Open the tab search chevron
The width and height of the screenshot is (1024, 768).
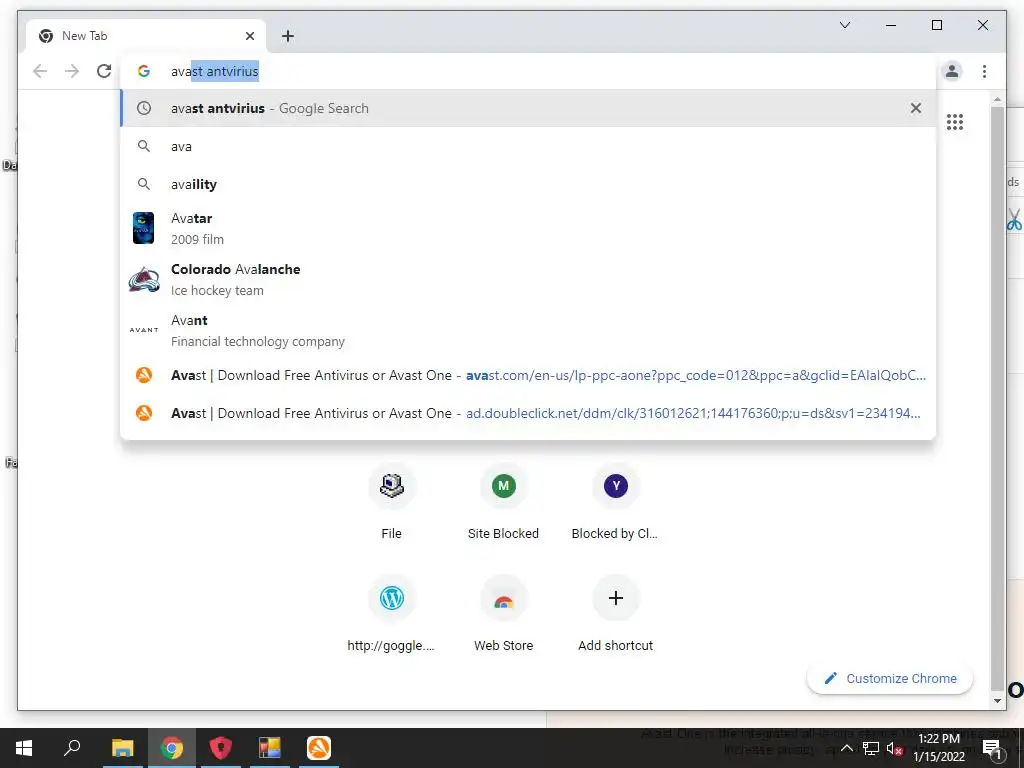click(844, 25)
